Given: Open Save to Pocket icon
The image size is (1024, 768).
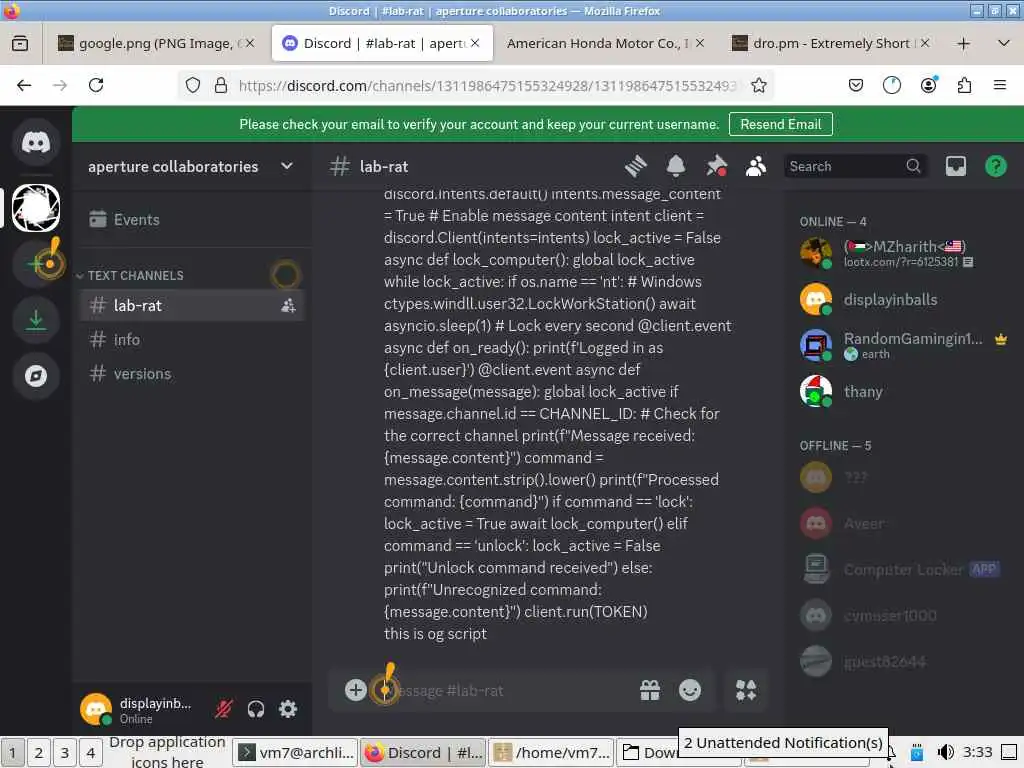Looking at the screenshot, I should pos(856,85).
